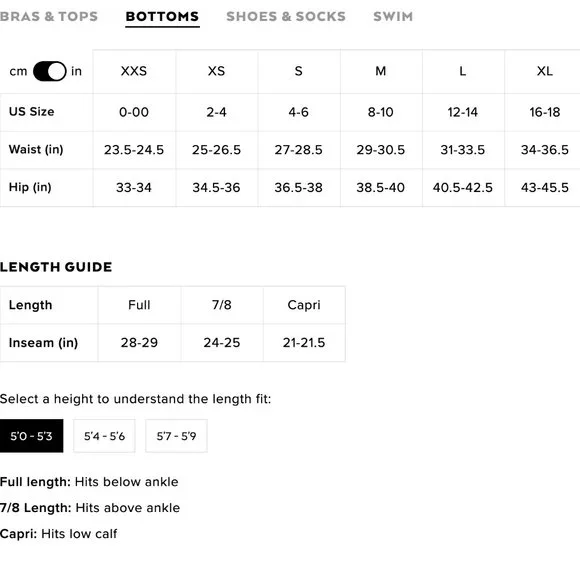Open the Bras & Tops tab
The image size is (580, 580).
tap(49, 17)
